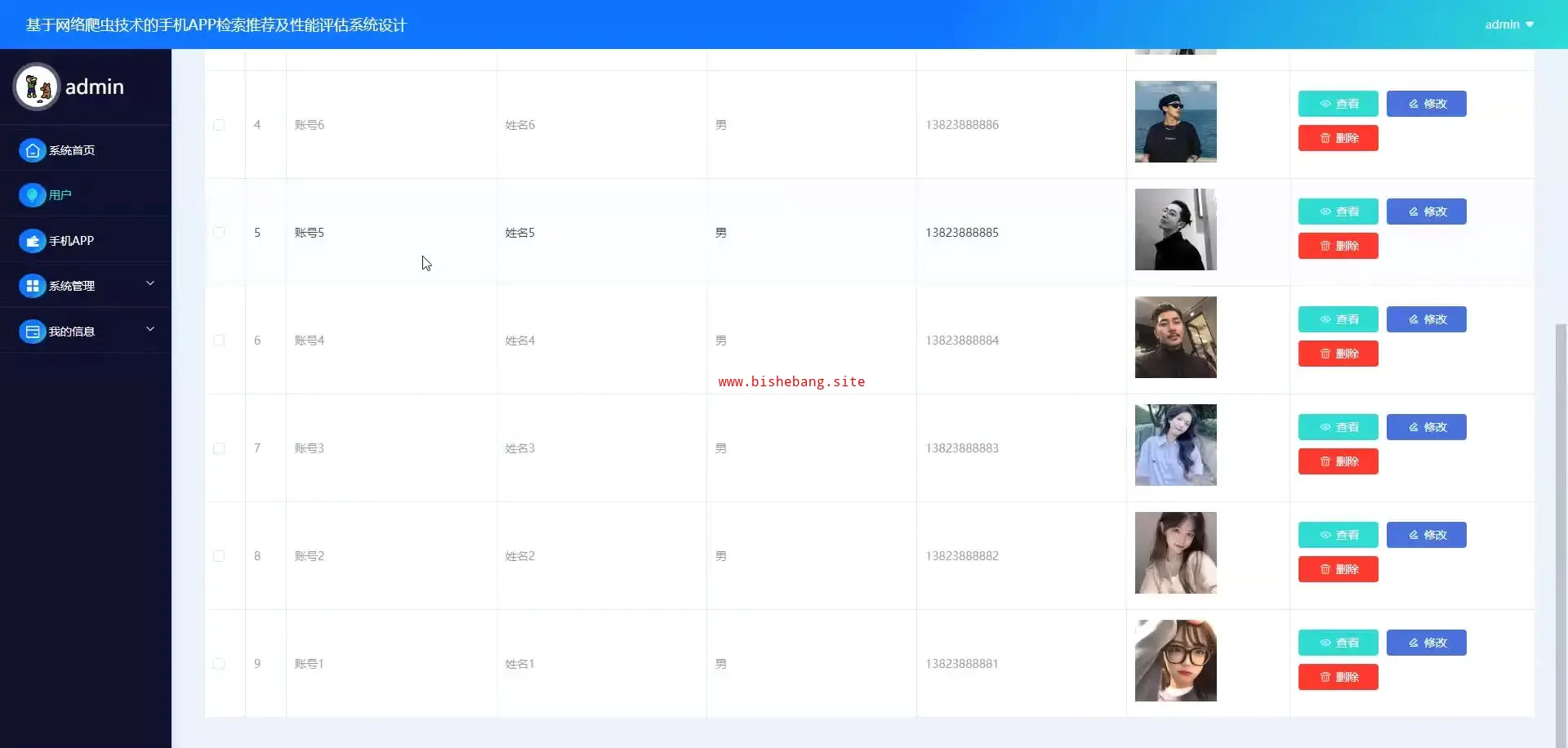
Task: Click phone number 13823888884
Action: (x=962, y=341)
